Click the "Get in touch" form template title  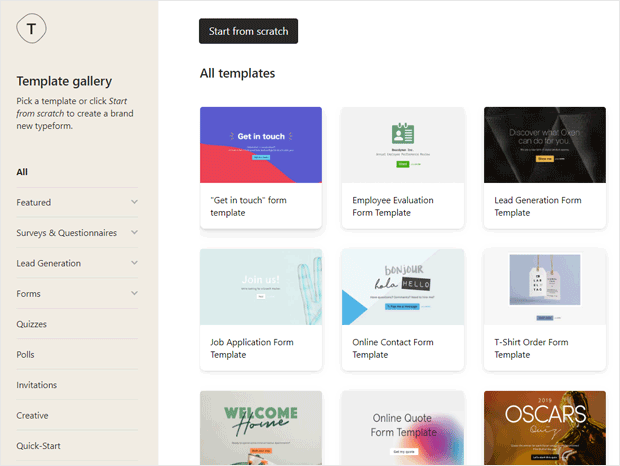click(x=248, y=206)
